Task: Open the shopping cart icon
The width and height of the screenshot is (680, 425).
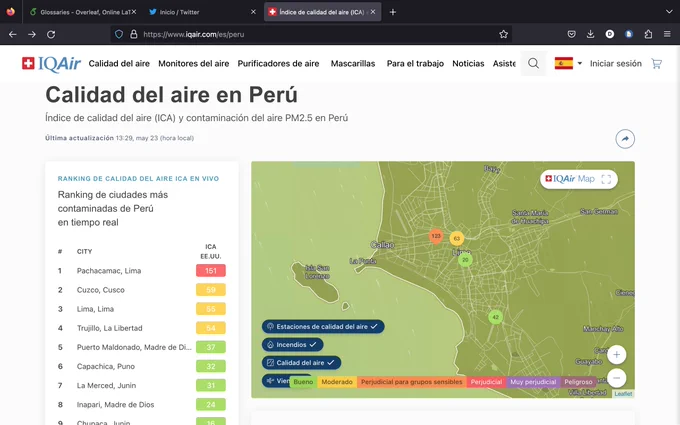Action: click(x=657, y=64)
